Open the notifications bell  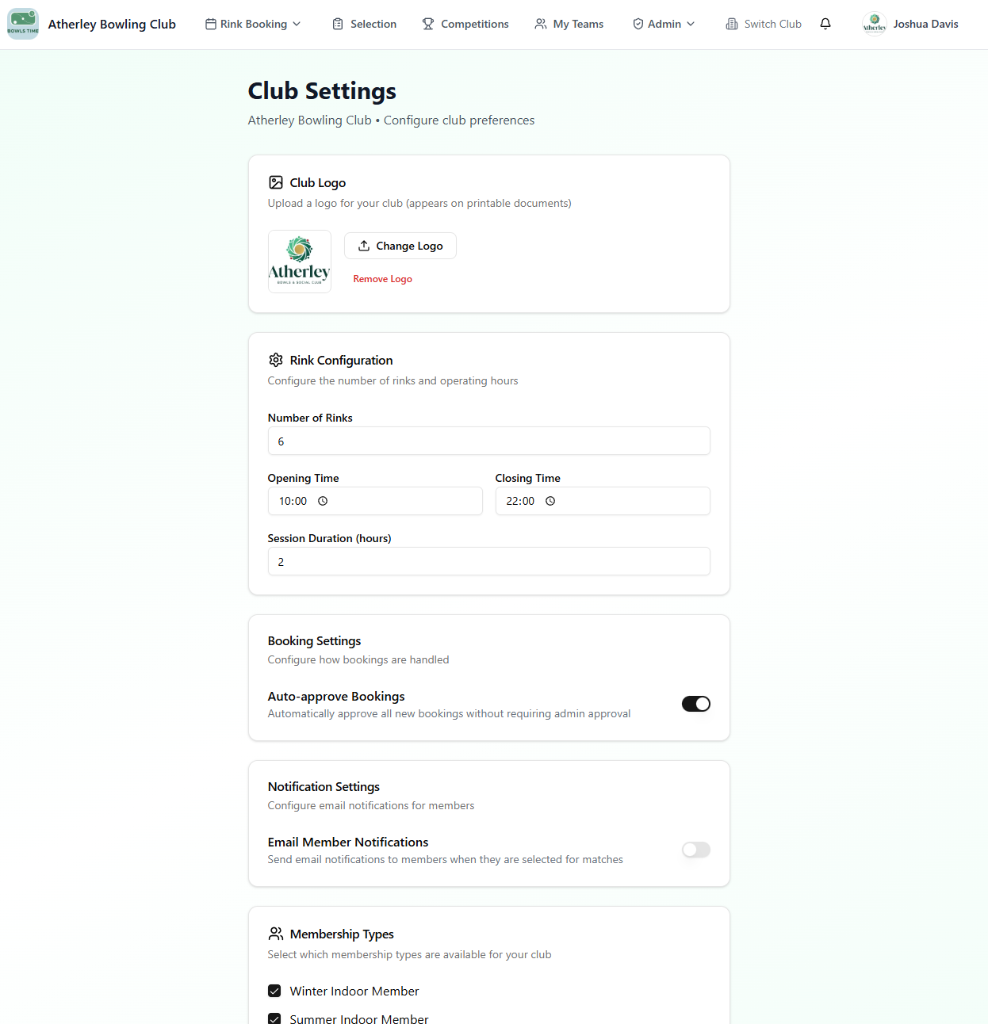(x=825, y=24)
